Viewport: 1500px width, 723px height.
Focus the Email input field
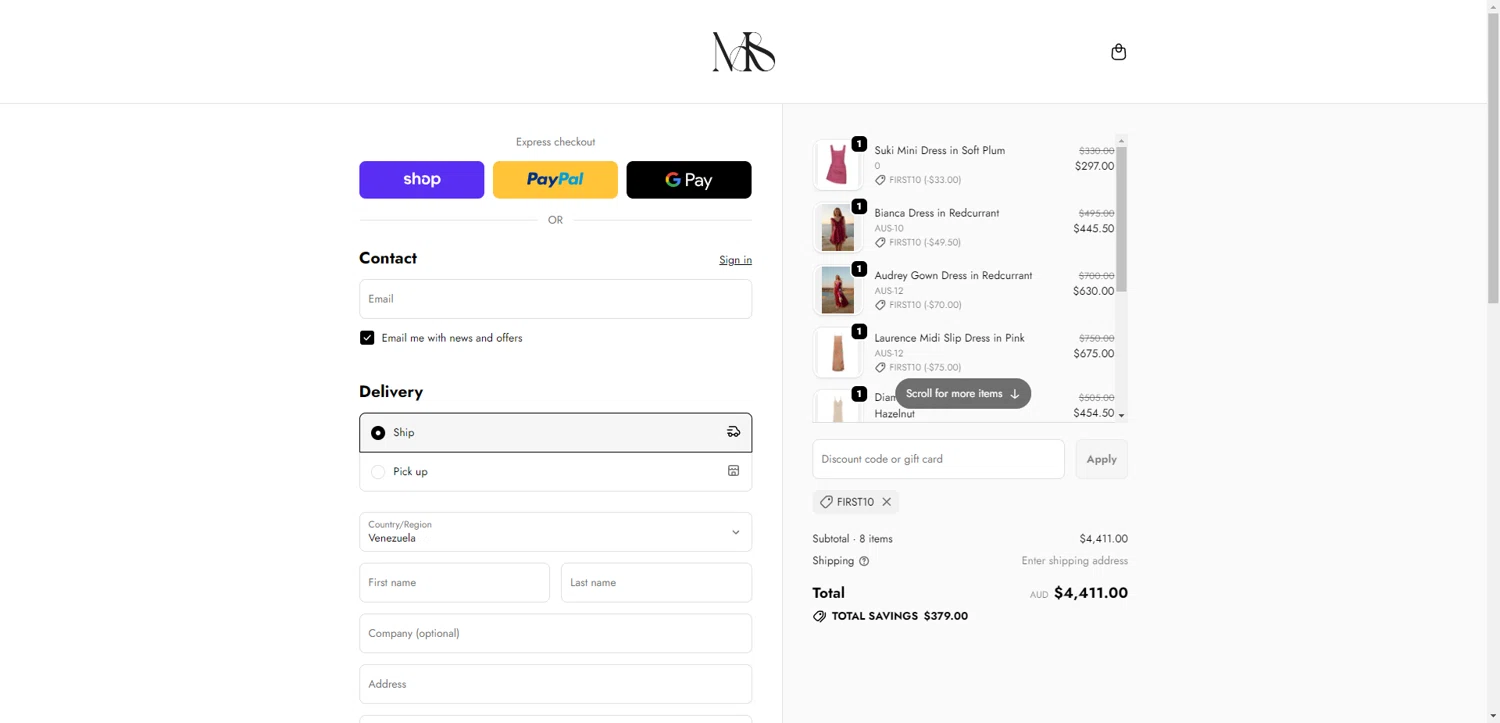555,299
